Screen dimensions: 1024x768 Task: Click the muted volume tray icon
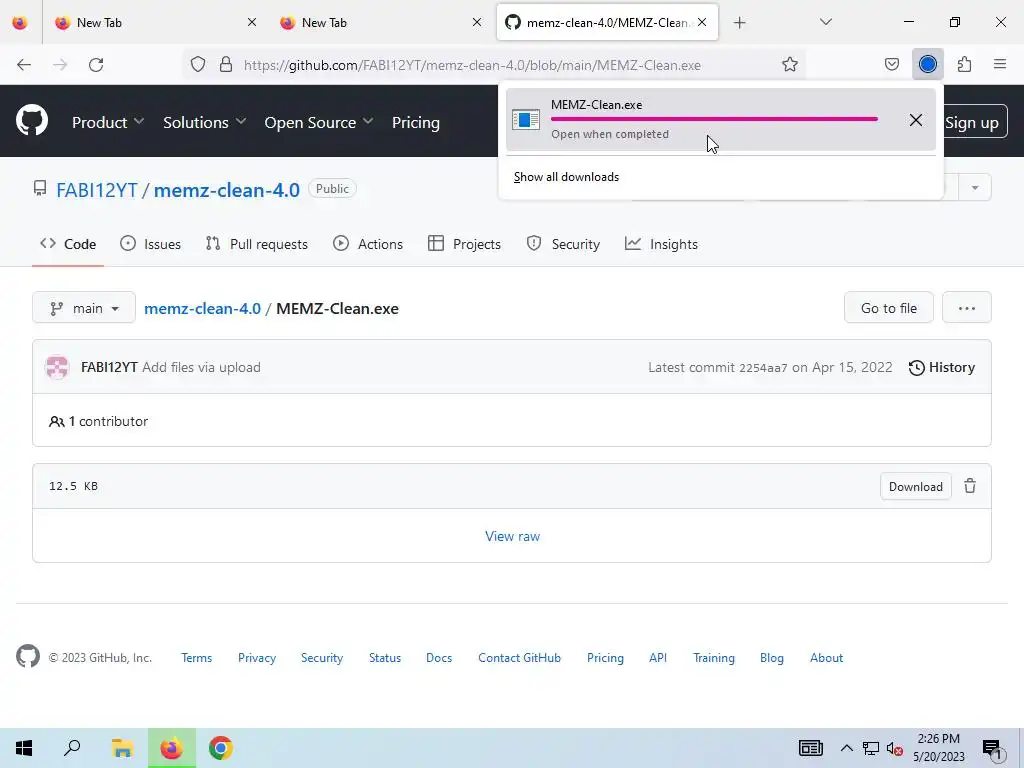tap(894, 749)
